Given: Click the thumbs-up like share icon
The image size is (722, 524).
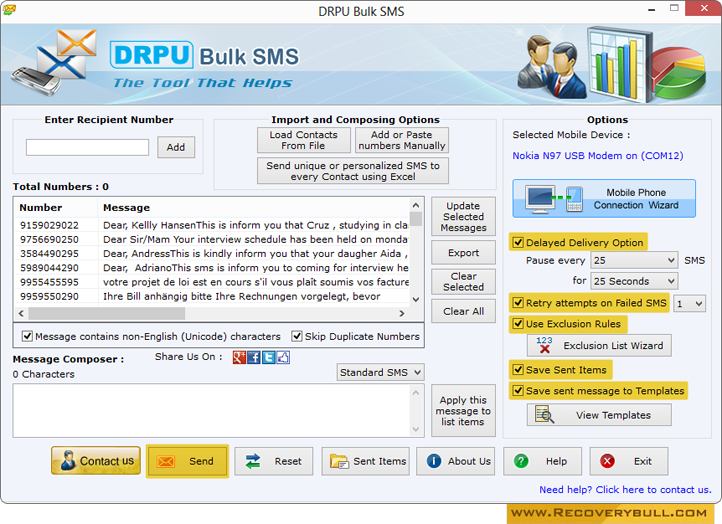Looking at the screenshot, I should pos(283,357).
